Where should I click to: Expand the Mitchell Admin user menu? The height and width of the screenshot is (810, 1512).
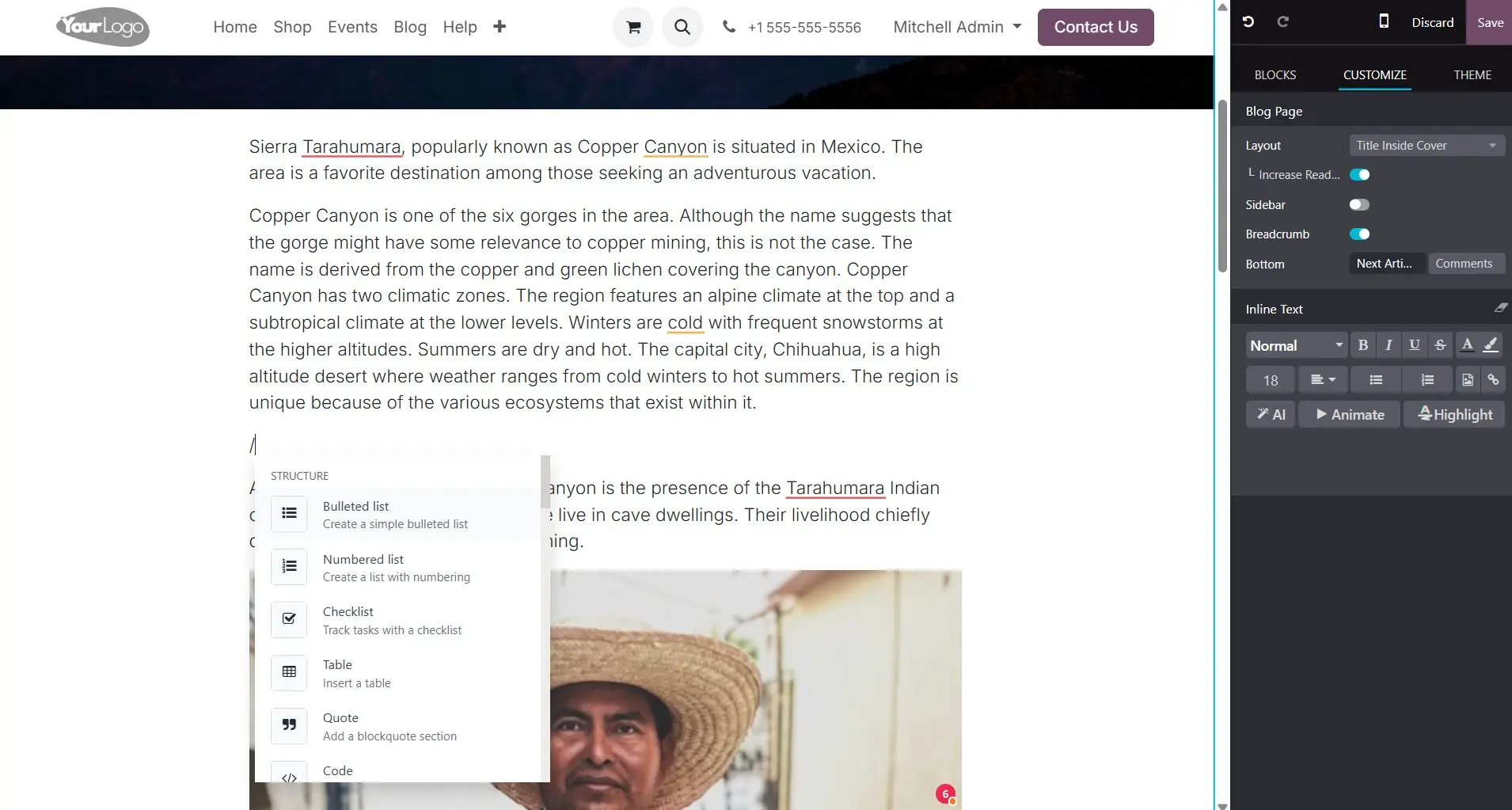pos(957,27)
